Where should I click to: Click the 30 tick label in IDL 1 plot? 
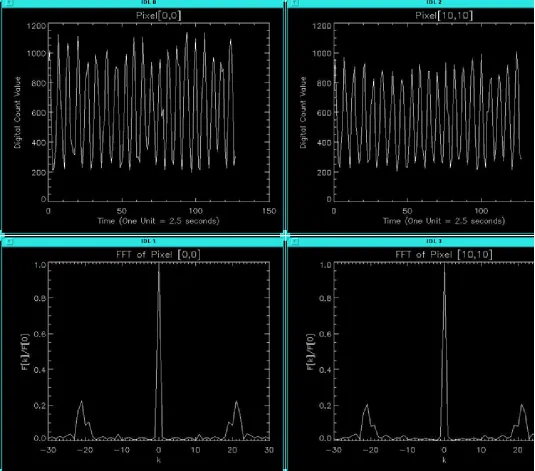[x=269, y=450]
